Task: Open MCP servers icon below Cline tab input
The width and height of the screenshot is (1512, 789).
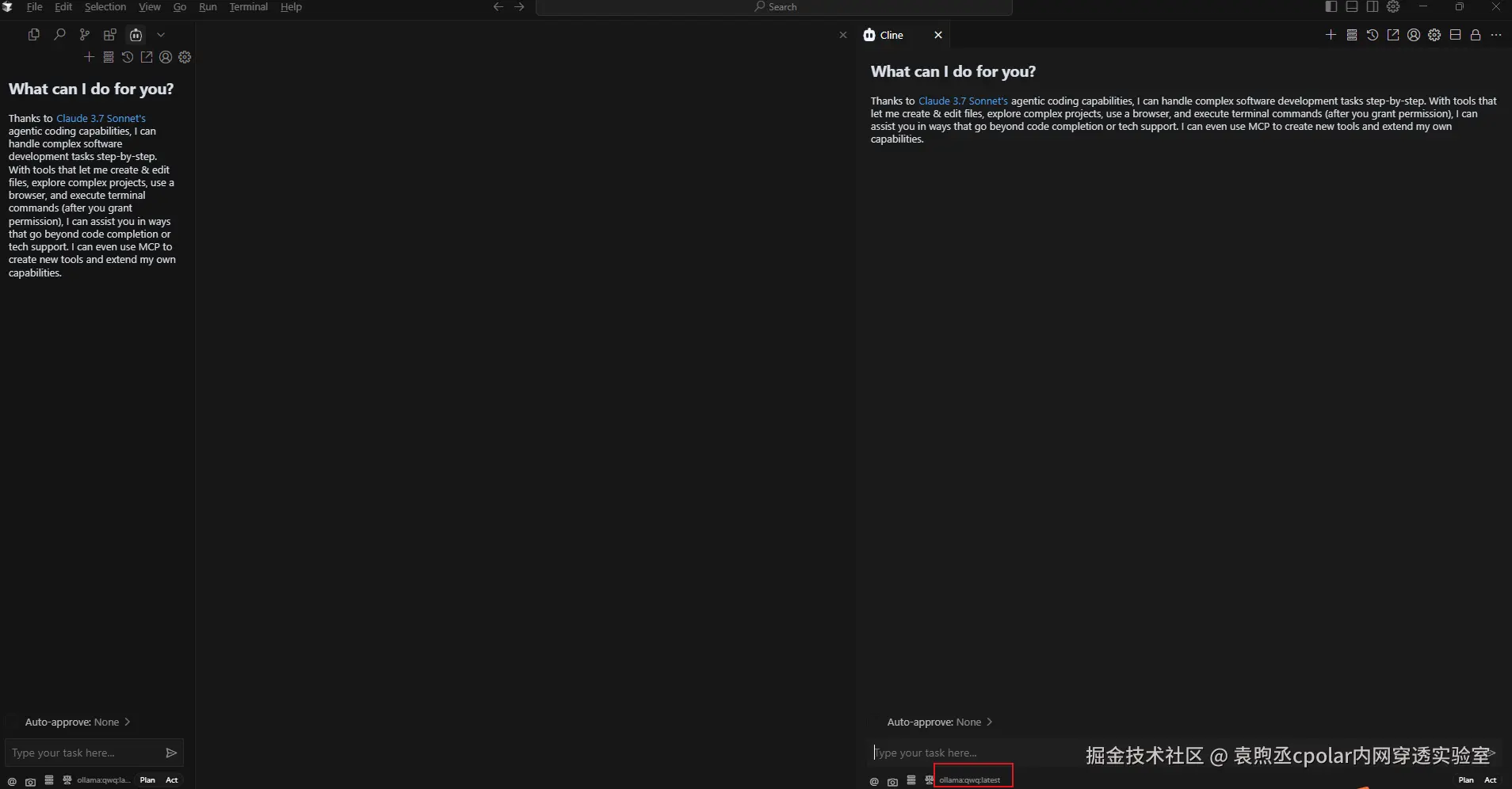Action: [x=911, y=780]
